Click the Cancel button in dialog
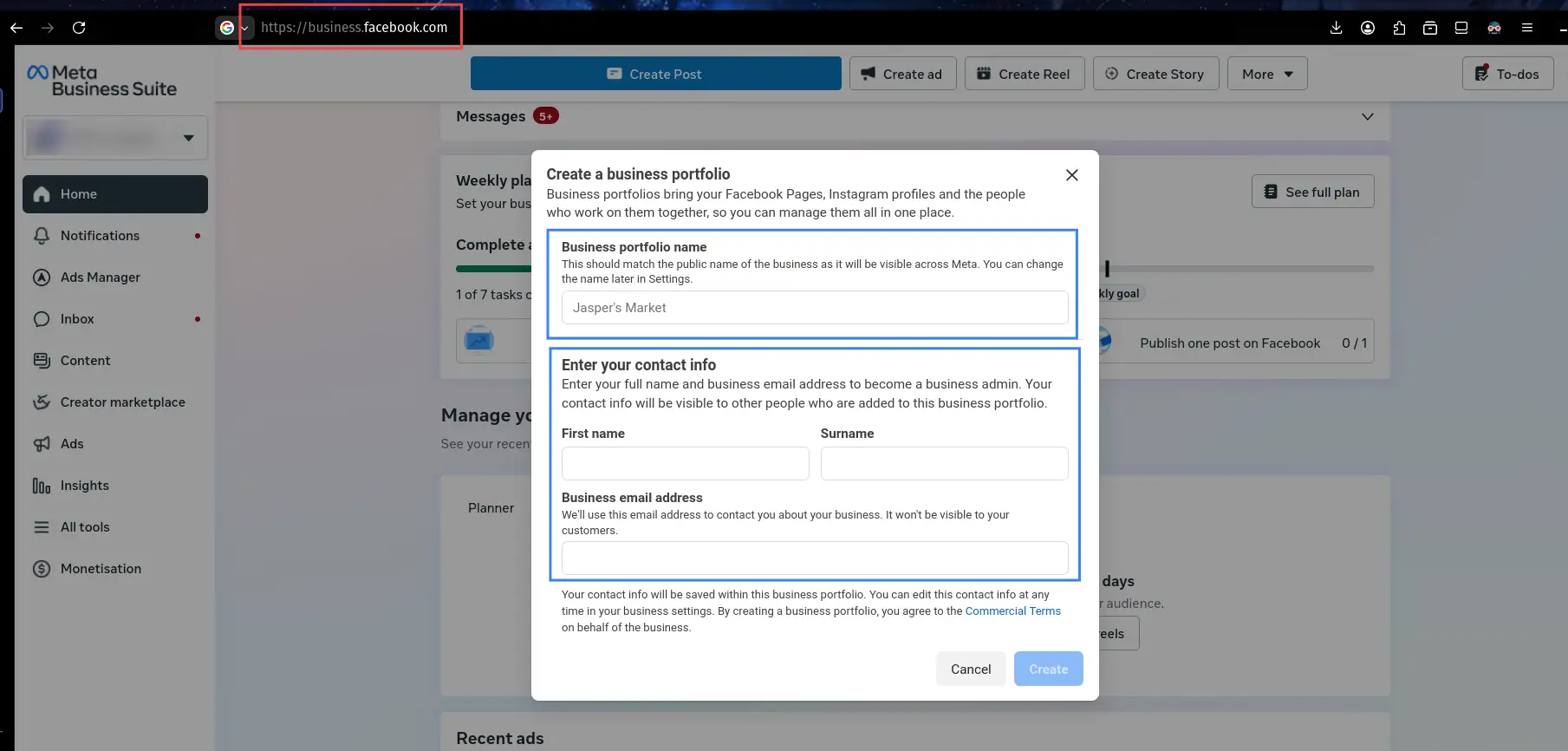 (971, 669)
